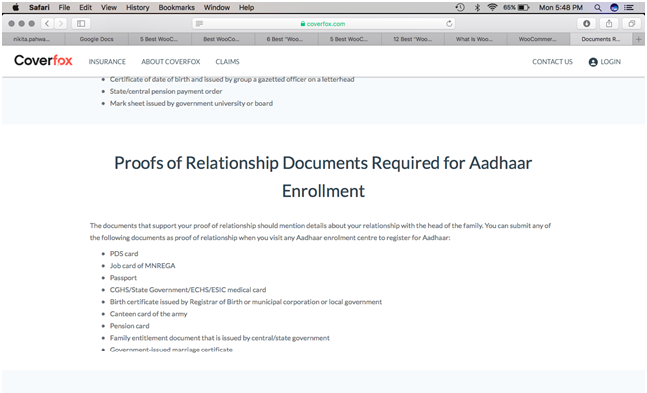This screenshot has height=393, width=647.
Task: Click the Reader view icon in address bar
Action: [199, 24]
